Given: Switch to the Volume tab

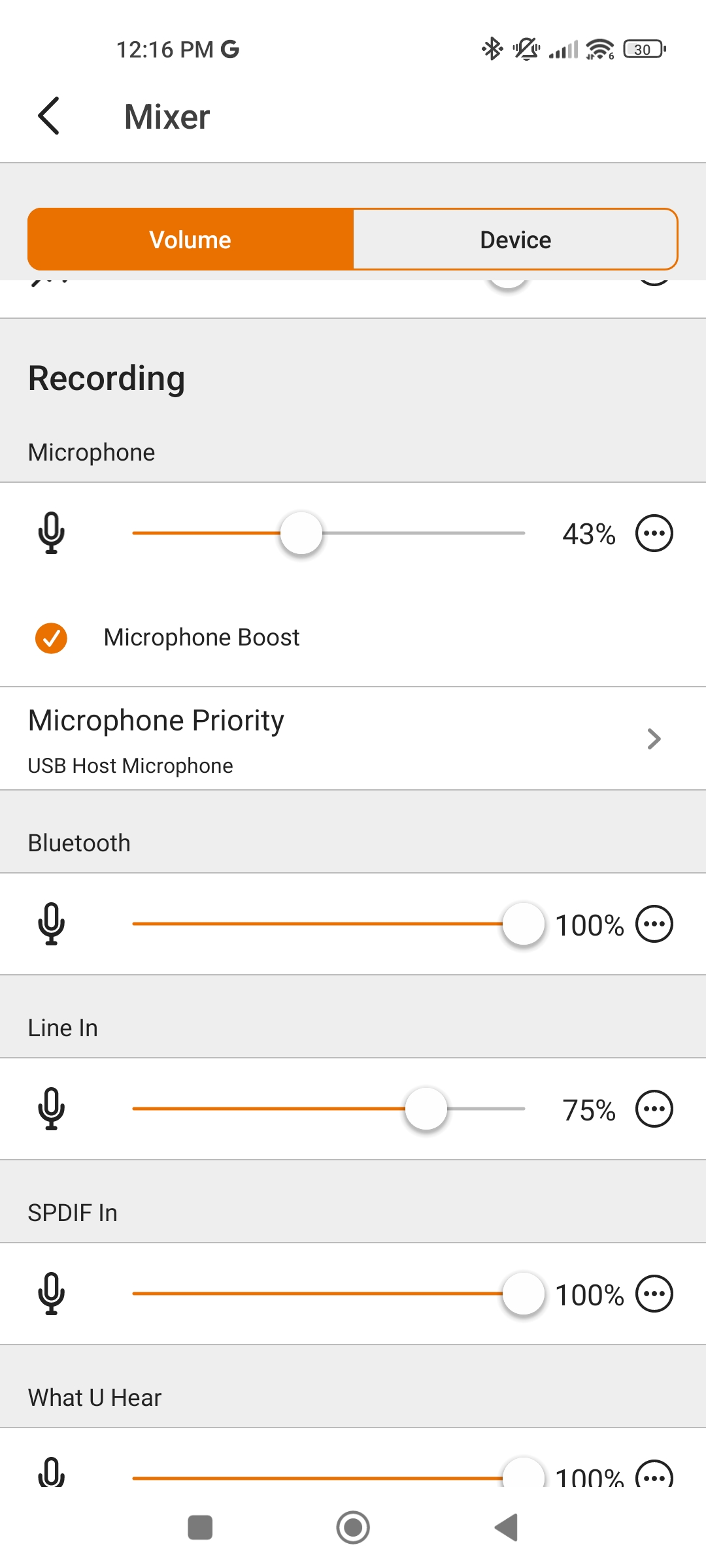Looking at the screenshot, I should point(190,240).
